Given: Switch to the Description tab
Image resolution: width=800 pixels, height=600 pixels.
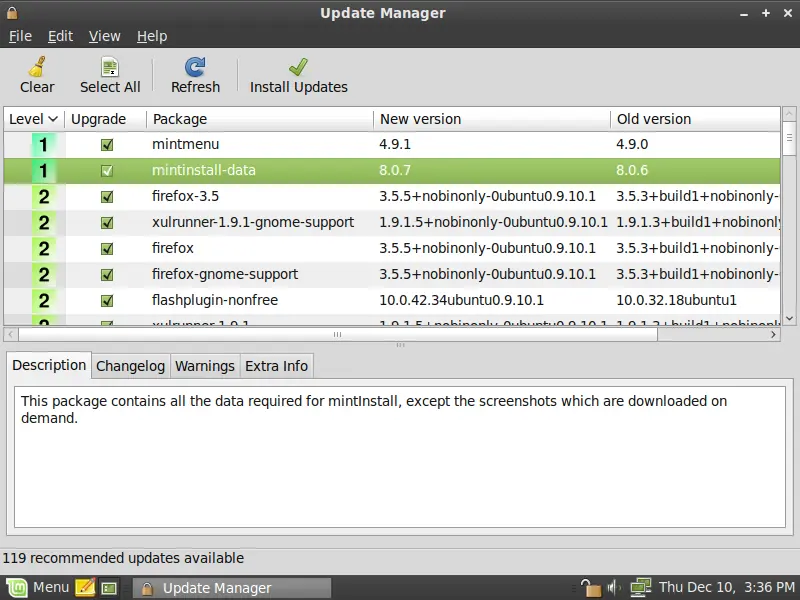Looking at the screenshot, I should [x=49, y=365].
